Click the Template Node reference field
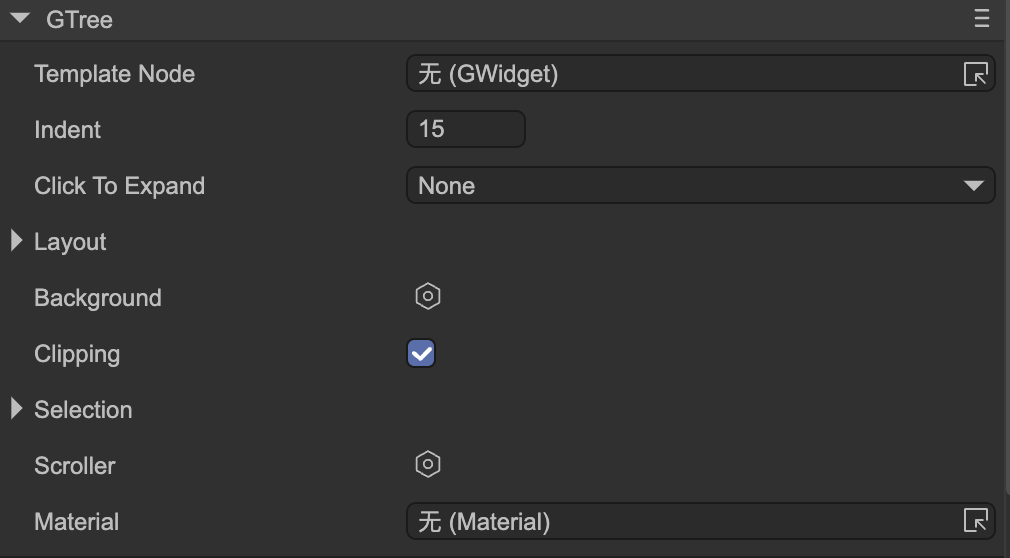Screen dimensions: 1010x558 [x=680, y=74]
